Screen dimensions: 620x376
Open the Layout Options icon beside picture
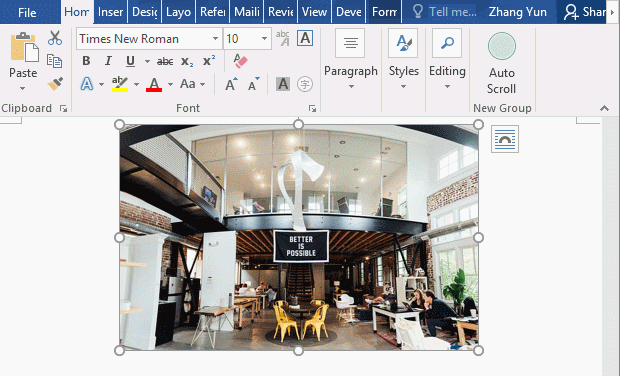point(505,139)
